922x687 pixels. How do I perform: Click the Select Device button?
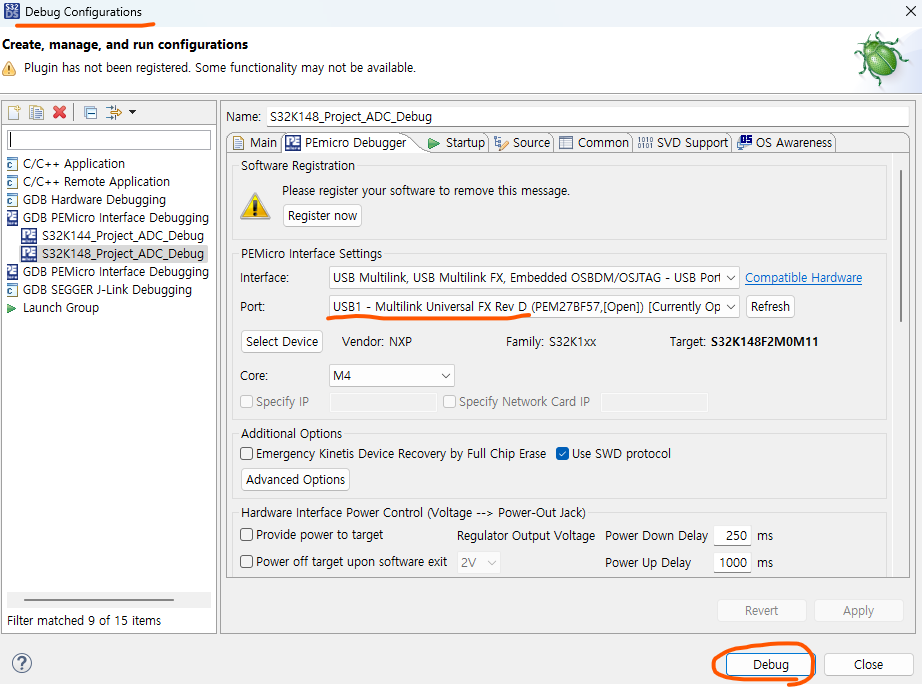(x=282, y=342)
